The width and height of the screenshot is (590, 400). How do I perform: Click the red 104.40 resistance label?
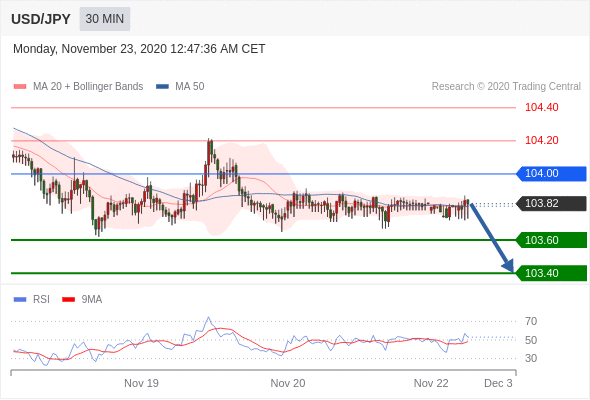pos(542,107)
